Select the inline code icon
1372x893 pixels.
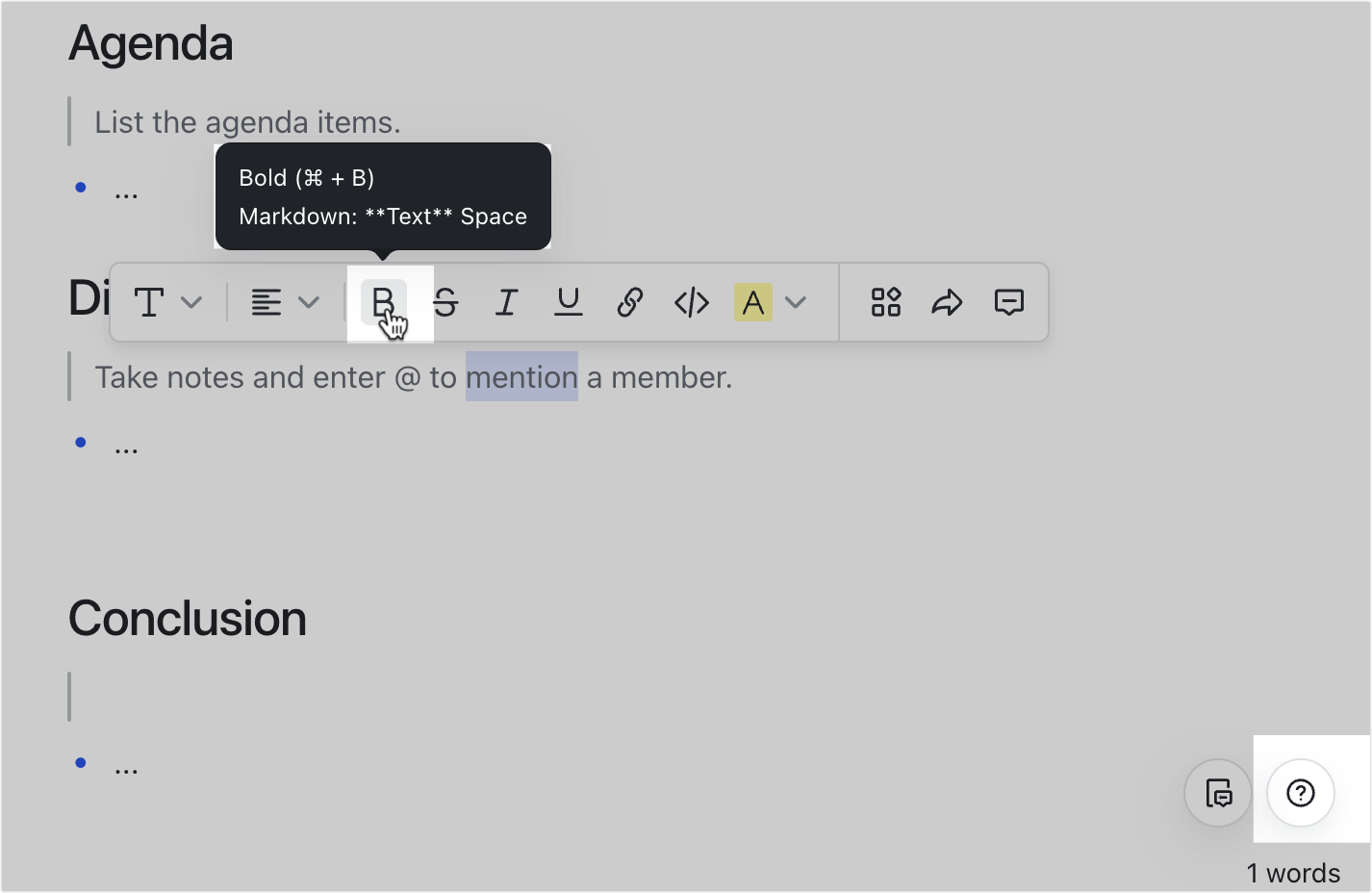[x=691, y=302]
